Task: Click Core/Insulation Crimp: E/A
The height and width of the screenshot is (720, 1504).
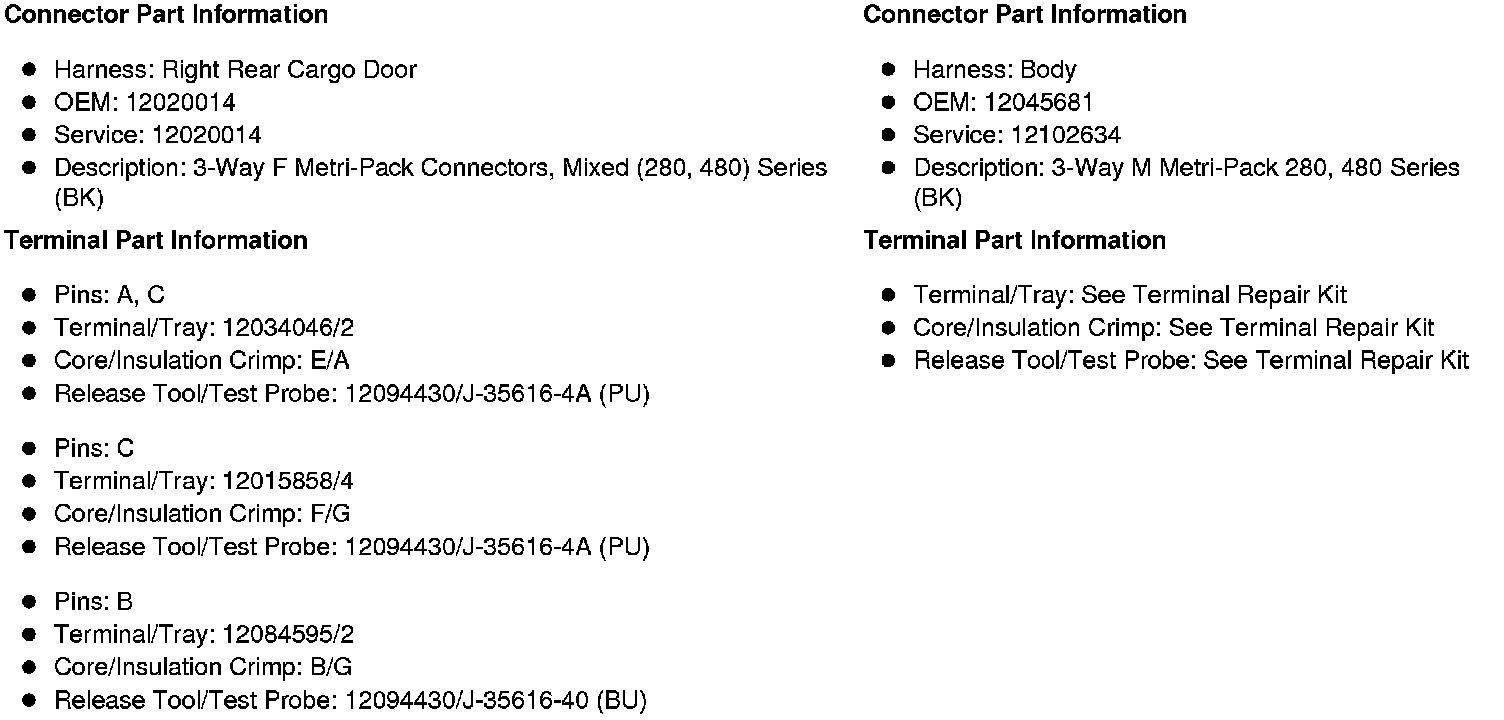Action: (202, 361)
